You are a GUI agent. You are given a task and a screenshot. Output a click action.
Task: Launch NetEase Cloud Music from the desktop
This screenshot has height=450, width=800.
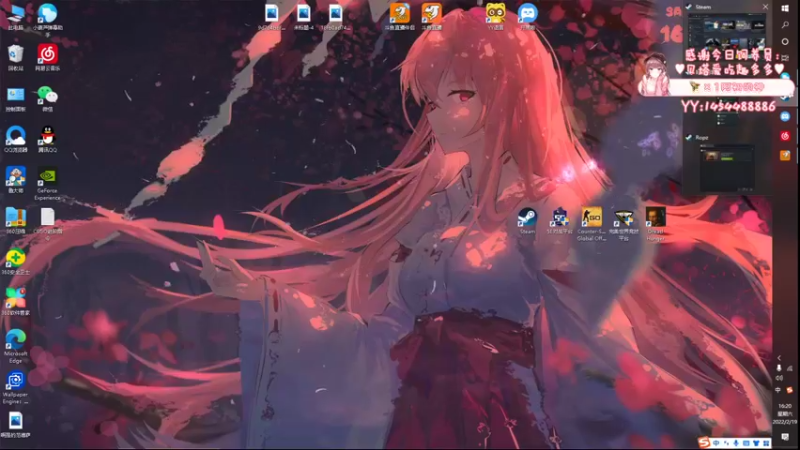[x=47, y=57]
